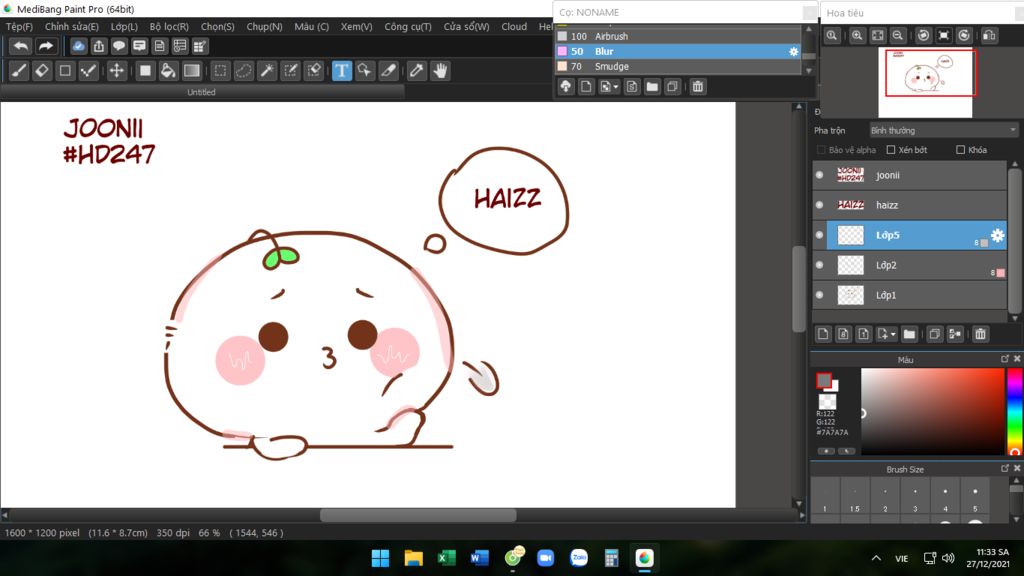Activate the rectangular Select tool
This screenshot has height=576, width=1024.
click(220, 71)
